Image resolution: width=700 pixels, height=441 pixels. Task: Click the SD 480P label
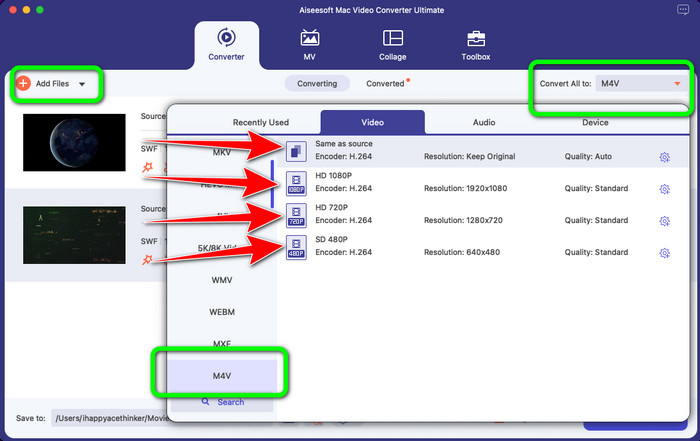point(331,239)
